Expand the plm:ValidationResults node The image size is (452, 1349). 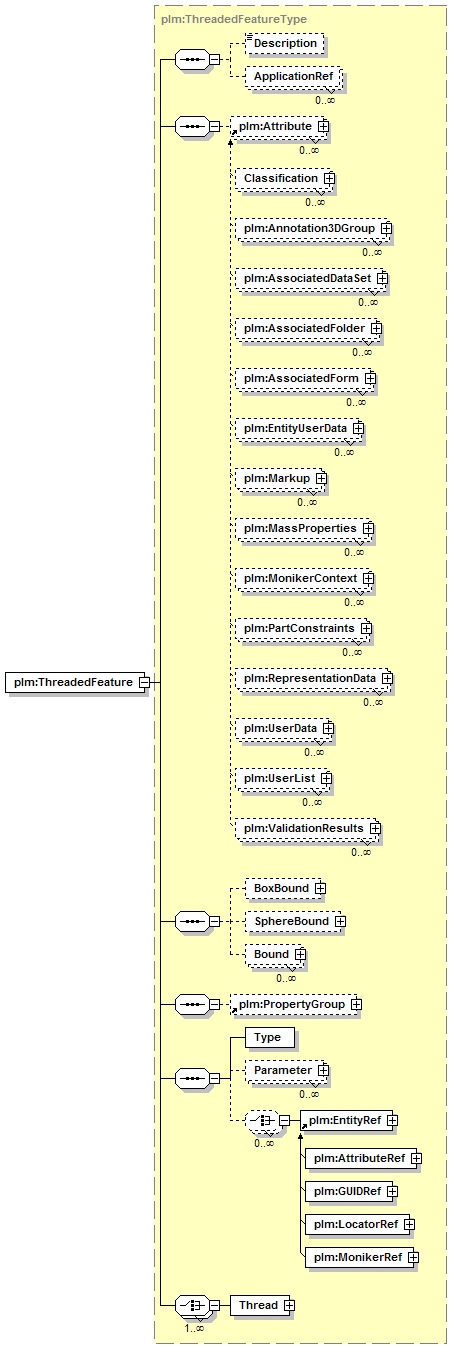[375, 828]
